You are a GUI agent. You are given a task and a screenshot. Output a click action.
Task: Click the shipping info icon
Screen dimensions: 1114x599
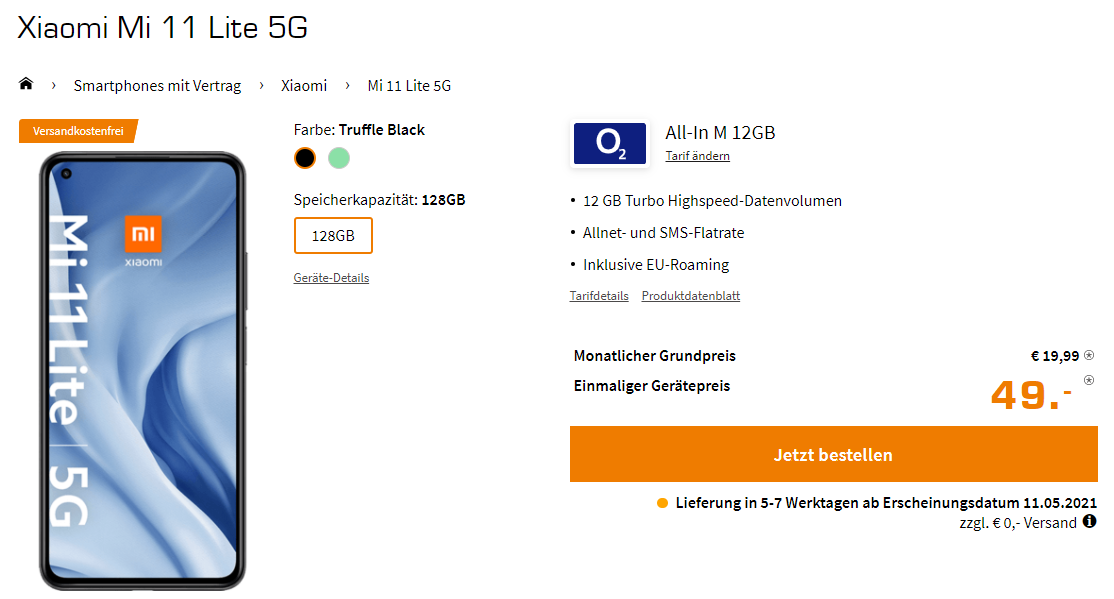[1090, 521]
